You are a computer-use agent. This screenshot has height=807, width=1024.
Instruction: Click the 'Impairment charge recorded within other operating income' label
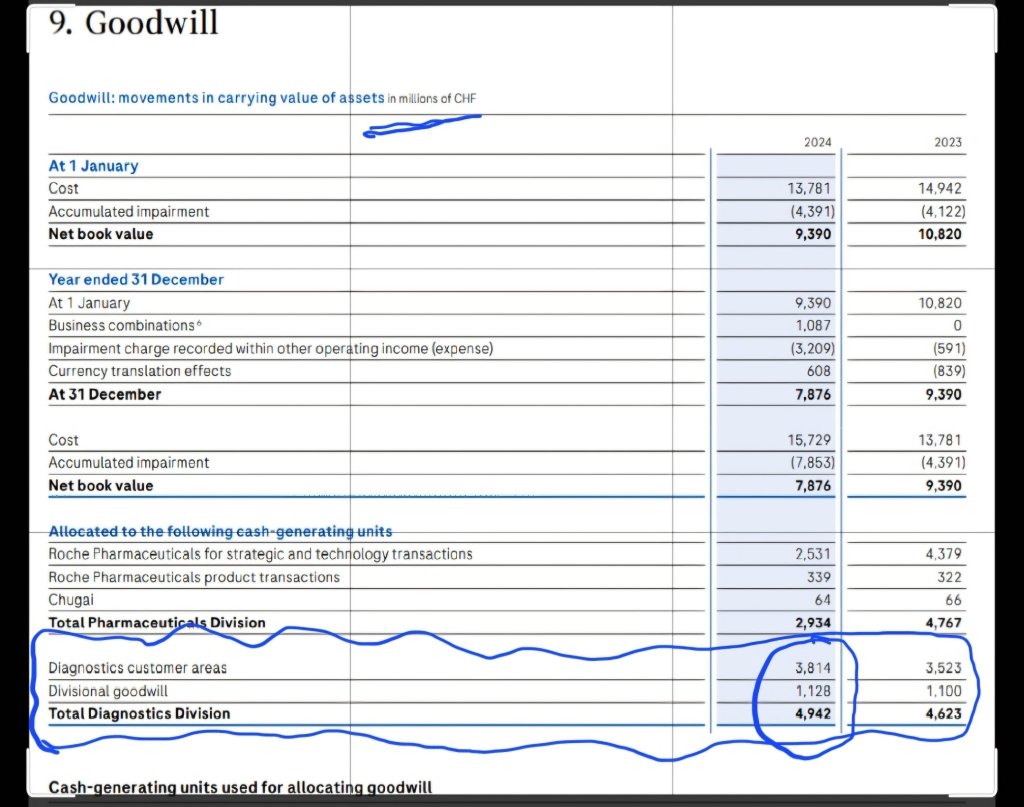(x=270, y=349)
